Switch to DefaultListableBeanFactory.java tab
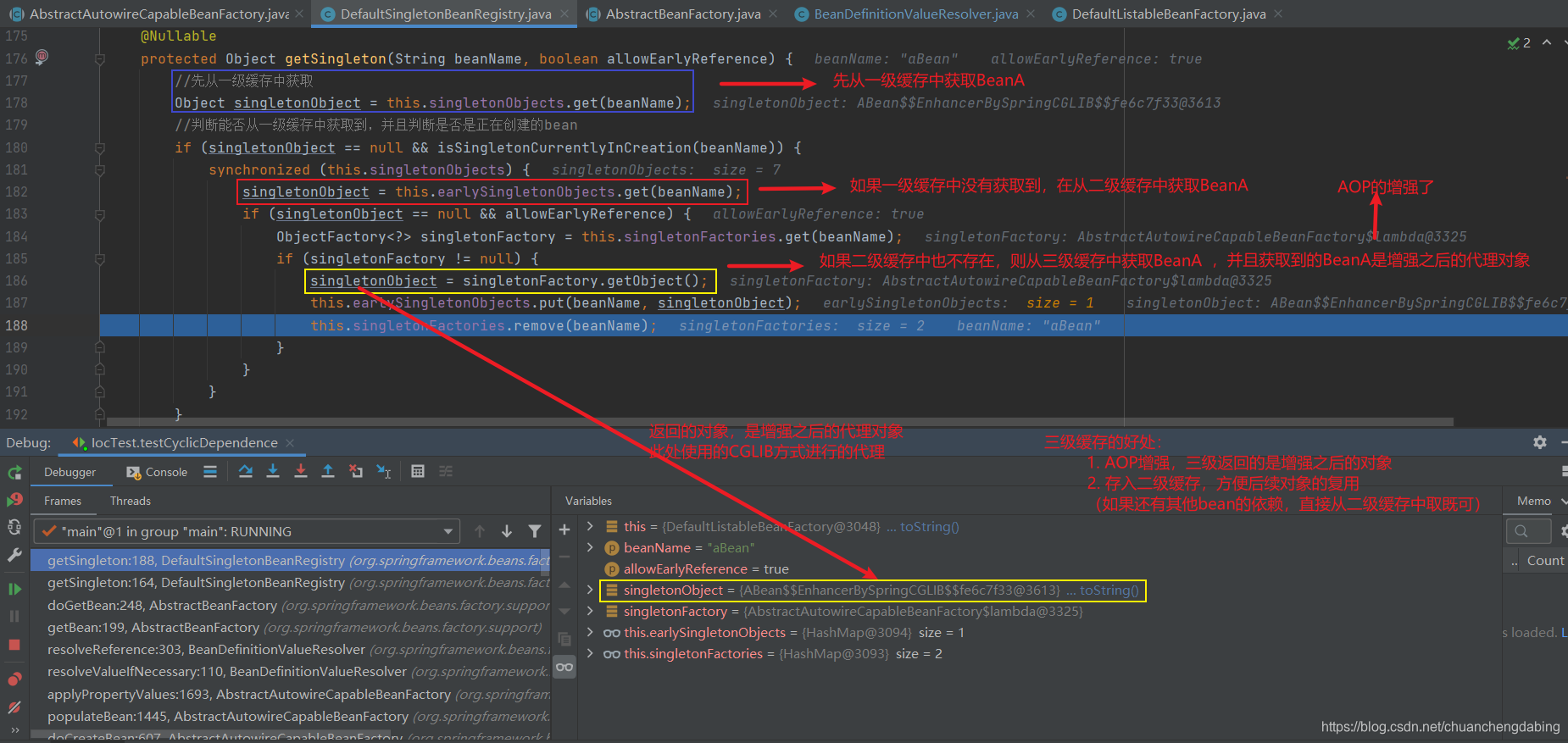The image size is (1568, 743). tap(1168, 14)
